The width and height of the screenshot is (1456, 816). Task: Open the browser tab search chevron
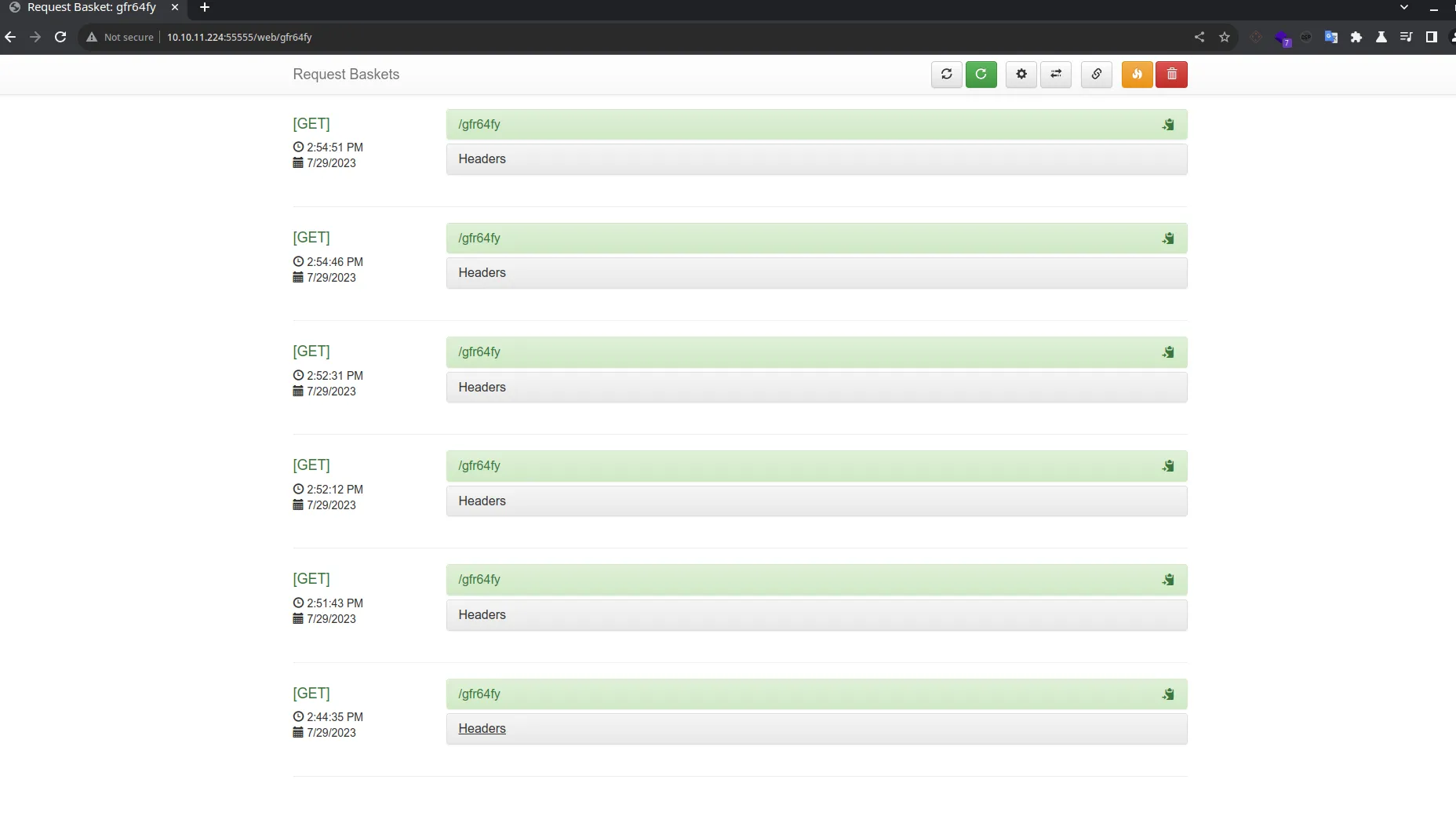click(1404, 8)
